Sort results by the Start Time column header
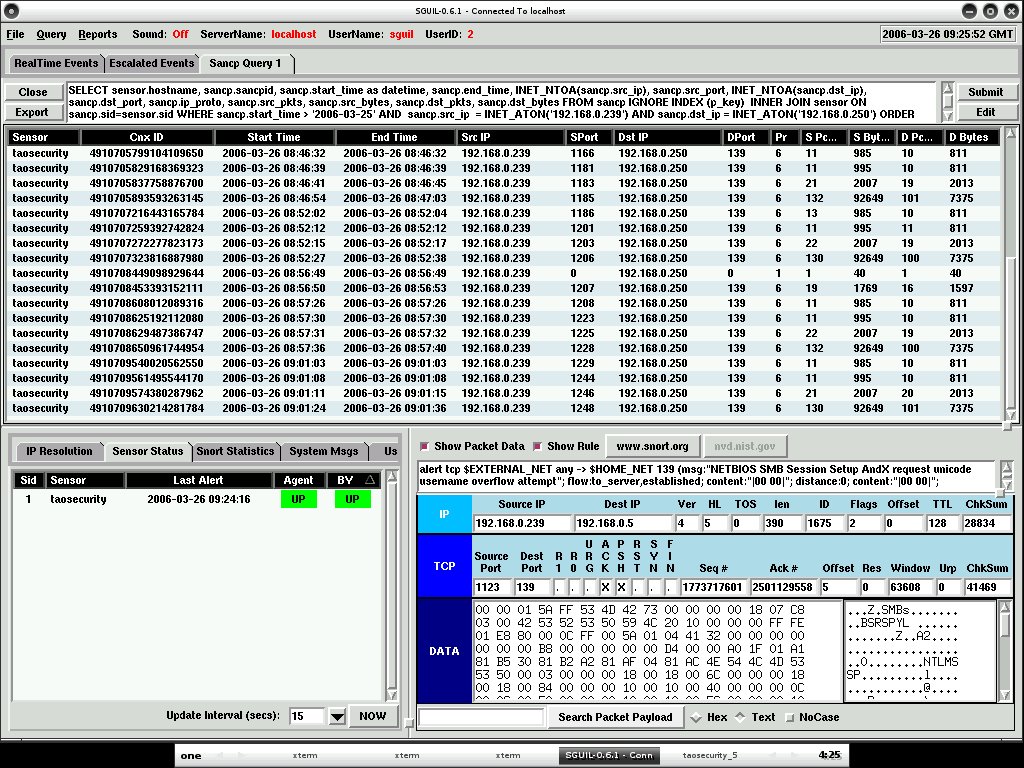This screenshot has height=768, width=1024. (x=274, y=137)
